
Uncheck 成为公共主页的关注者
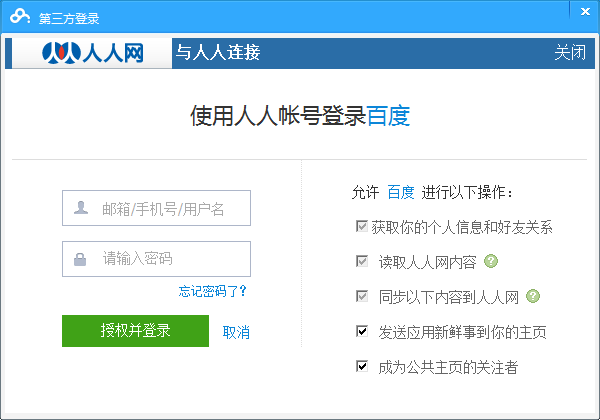click(x=362, y=366)
